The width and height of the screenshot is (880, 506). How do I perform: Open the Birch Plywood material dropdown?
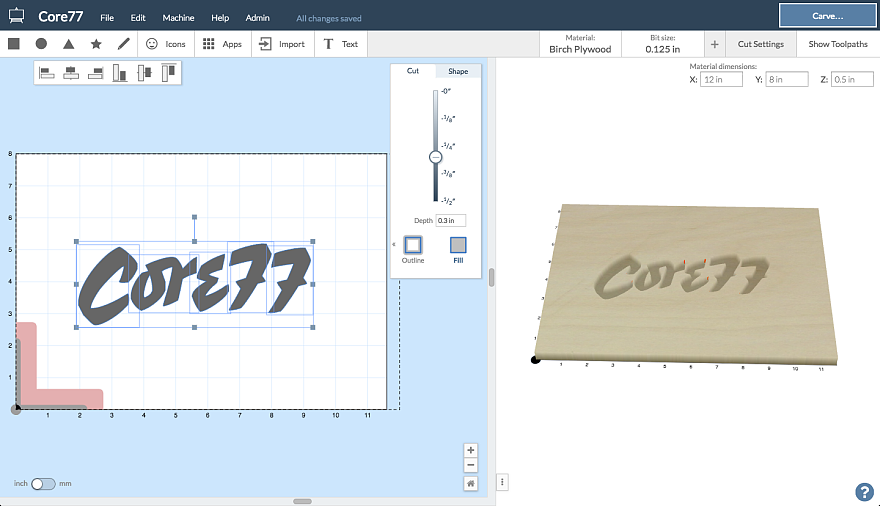point(580,44)
